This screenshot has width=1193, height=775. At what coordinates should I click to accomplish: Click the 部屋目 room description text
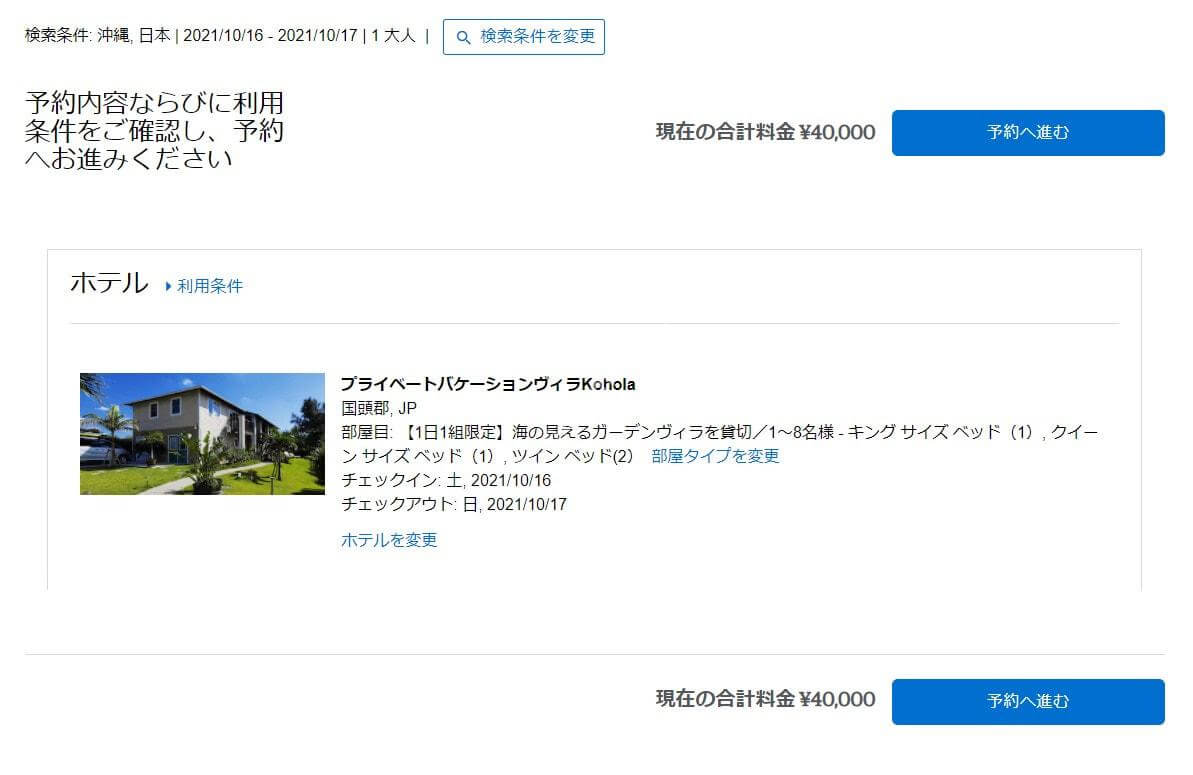pos(719,443)
